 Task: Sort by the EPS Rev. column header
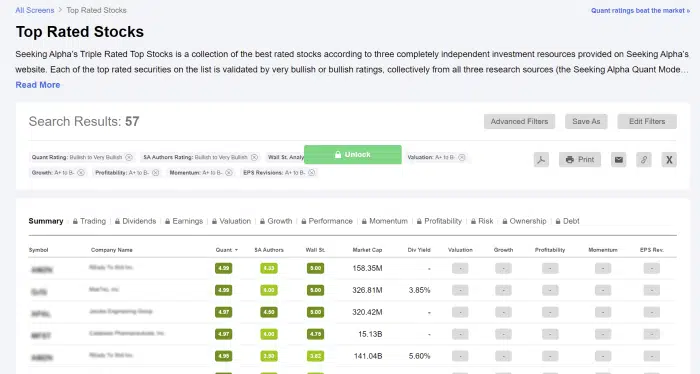tap(652, 250)
